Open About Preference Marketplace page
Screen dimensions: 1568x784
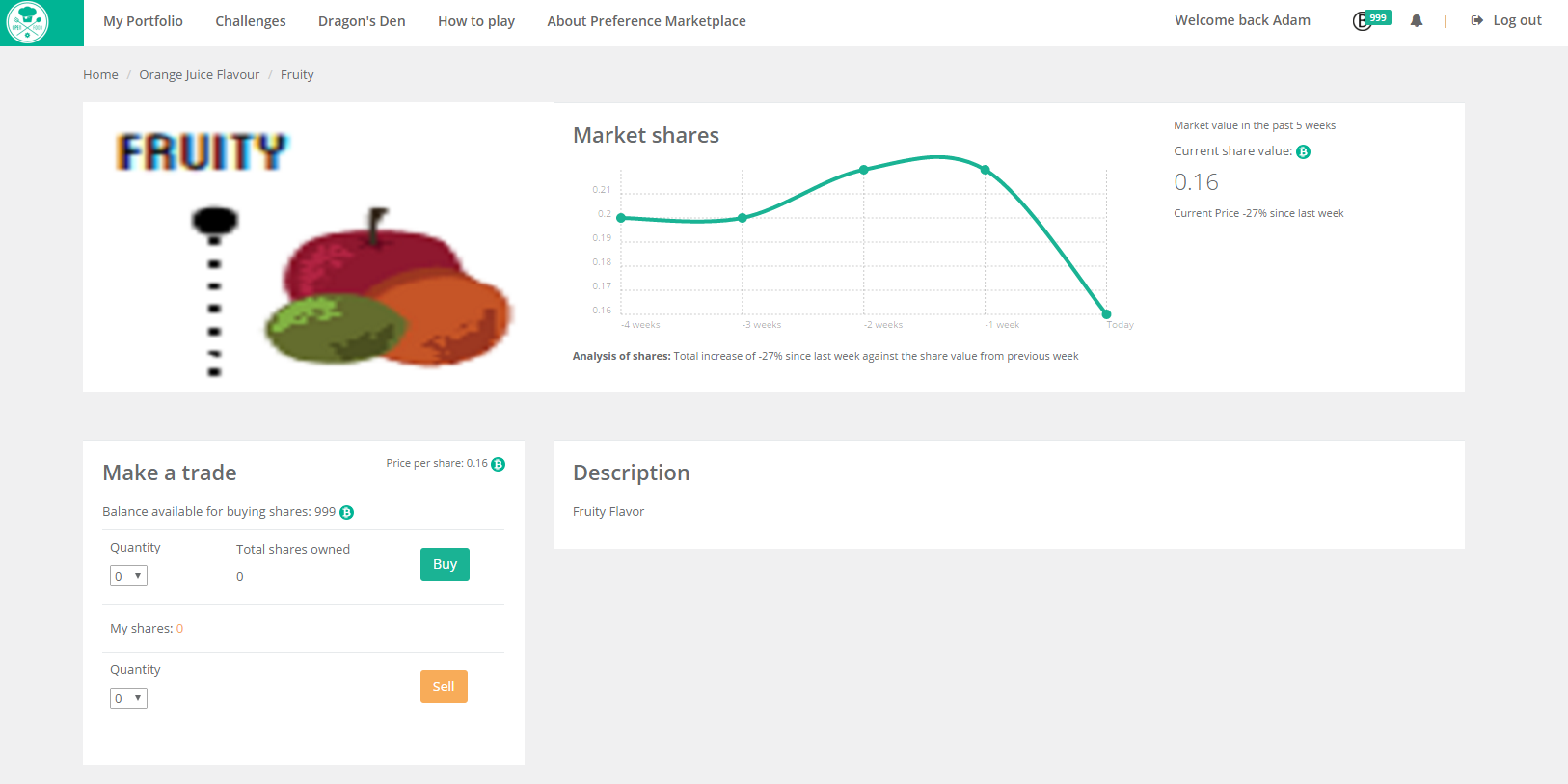pos(646,21)
